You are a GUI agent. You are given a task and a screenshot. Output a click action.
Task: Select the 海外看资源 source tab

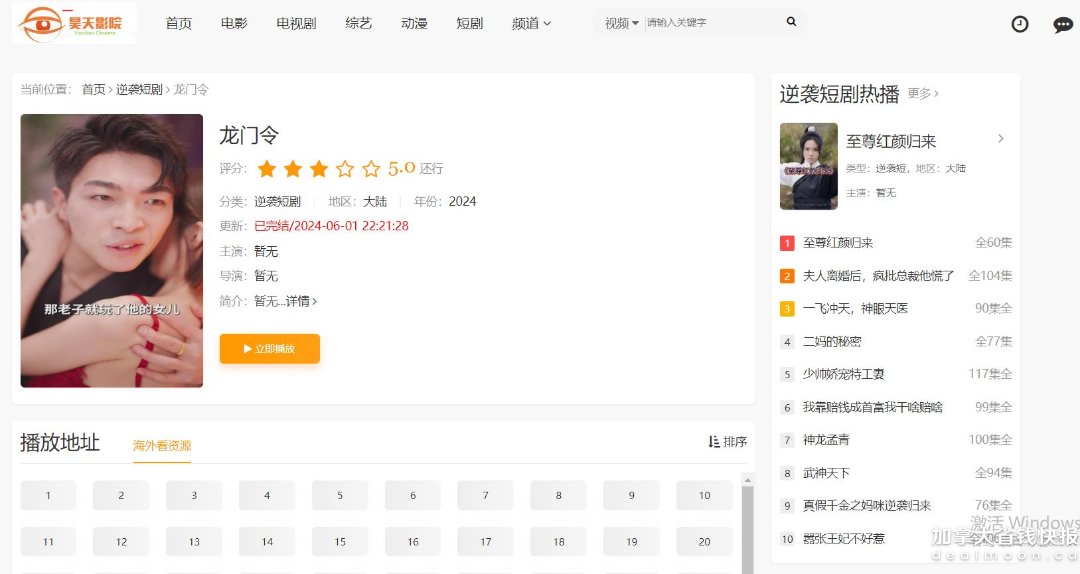point(162,446)
